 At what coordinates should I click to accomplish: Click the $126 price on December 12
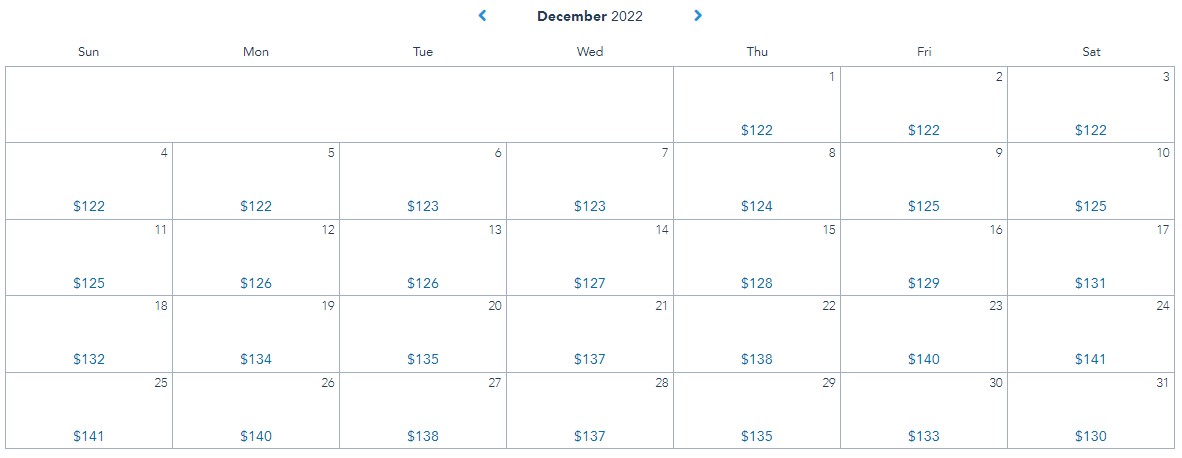[x=256, y=284]
